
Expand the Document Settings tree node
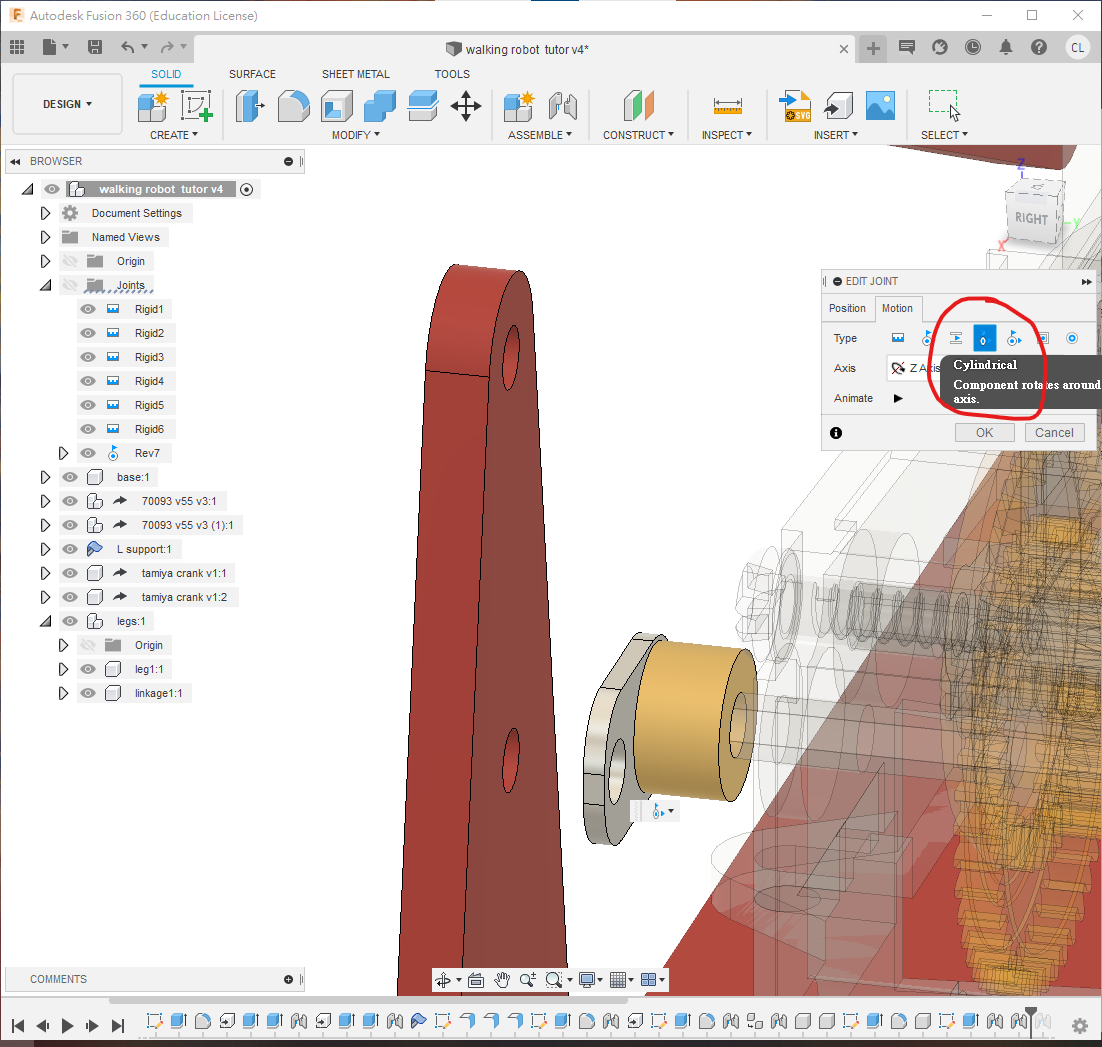[45, 213]
